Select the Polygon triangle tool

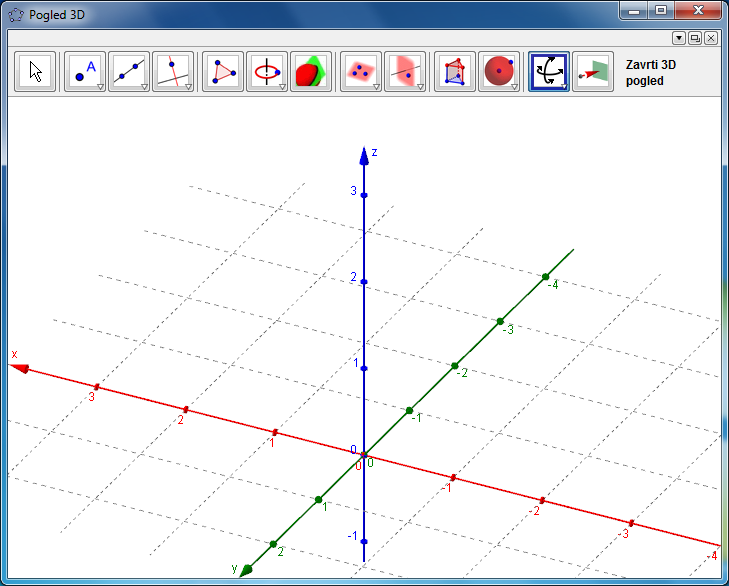pos(223,72)
